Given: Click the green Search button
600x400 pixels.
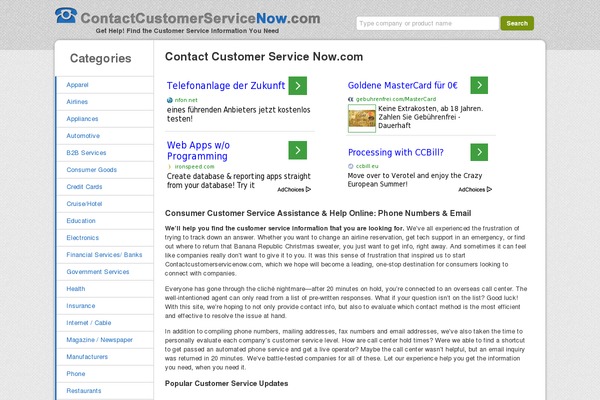Looking at the screenshot, I should [517, 23].
